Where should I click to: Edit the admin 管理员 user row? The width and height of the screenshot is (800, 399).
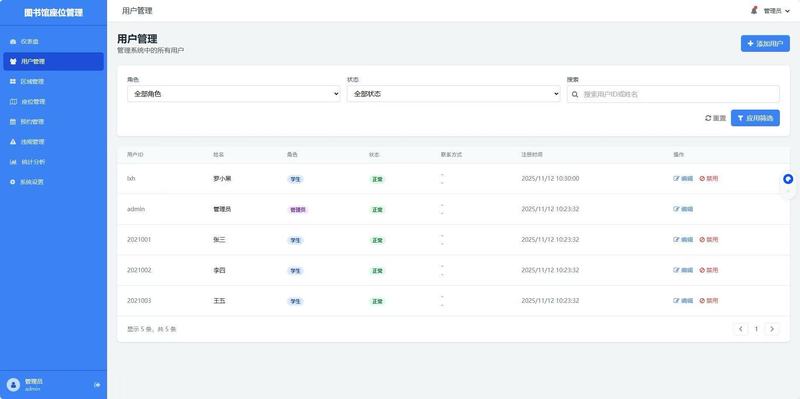683,209
